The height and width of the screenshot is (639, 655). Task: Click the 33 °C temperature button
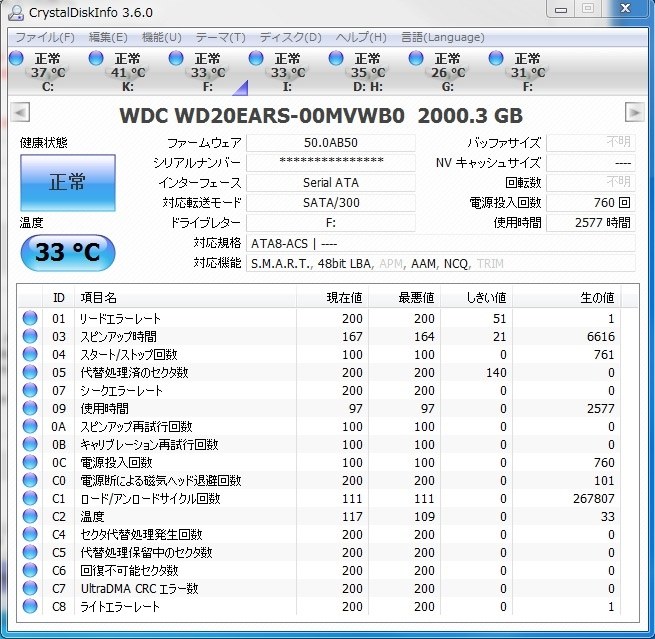(x=68, y=253)
